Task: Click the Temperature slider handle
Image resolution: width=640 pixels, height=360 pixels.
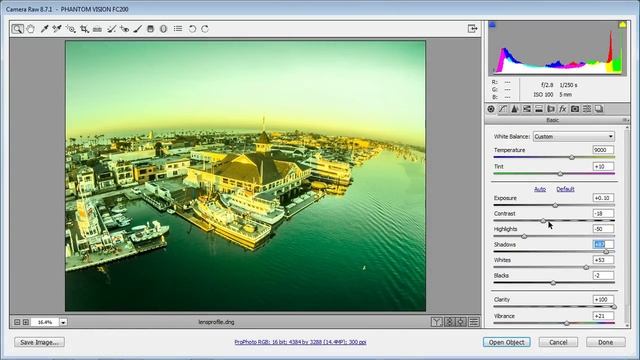Action: pyautogui.click(x=572, y=157)
